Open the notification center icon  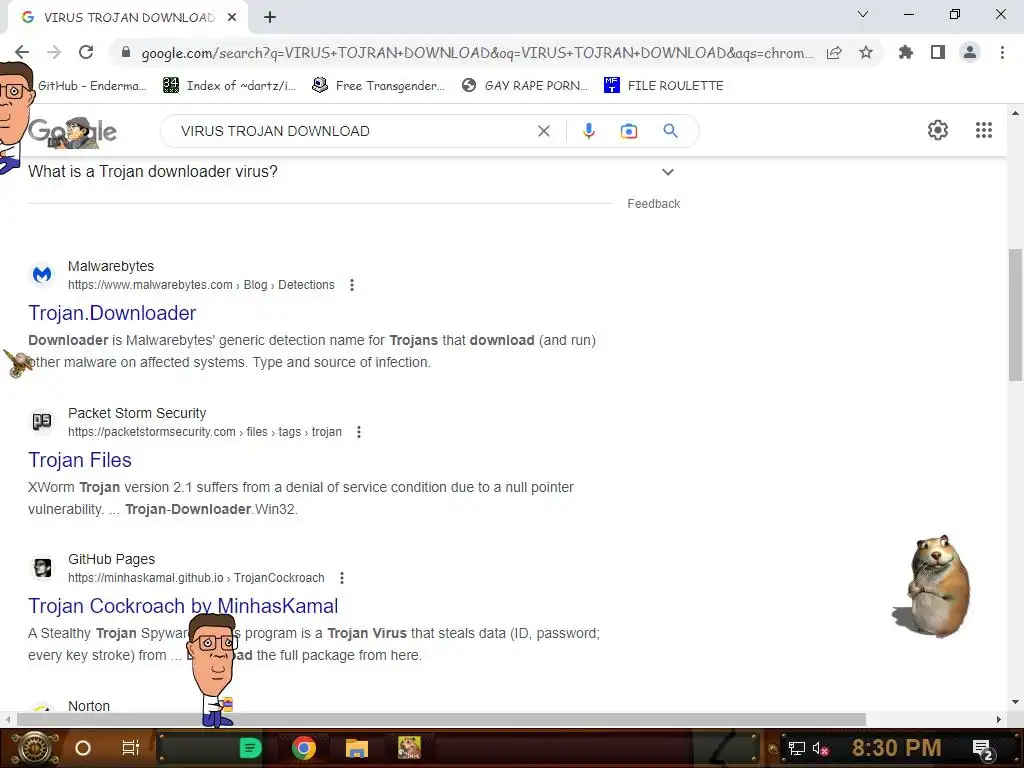pyautogui.click(x=982, y=748)
